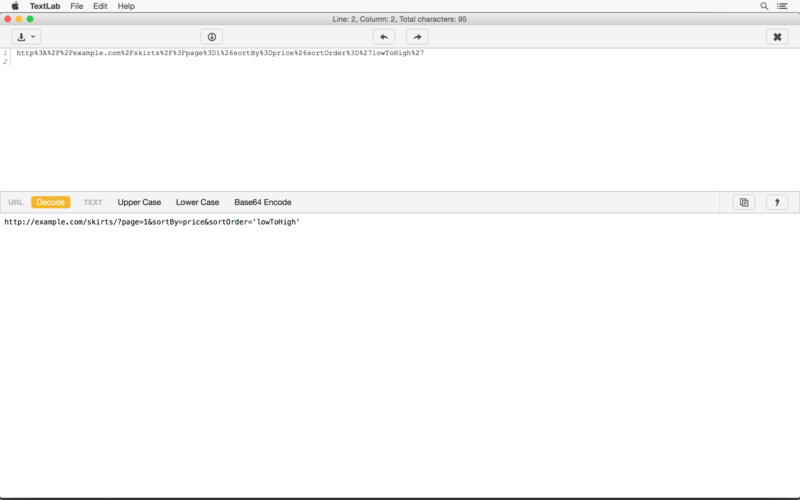
Task: Click into the encoded URL input text
Action: [x=220, y=53]
